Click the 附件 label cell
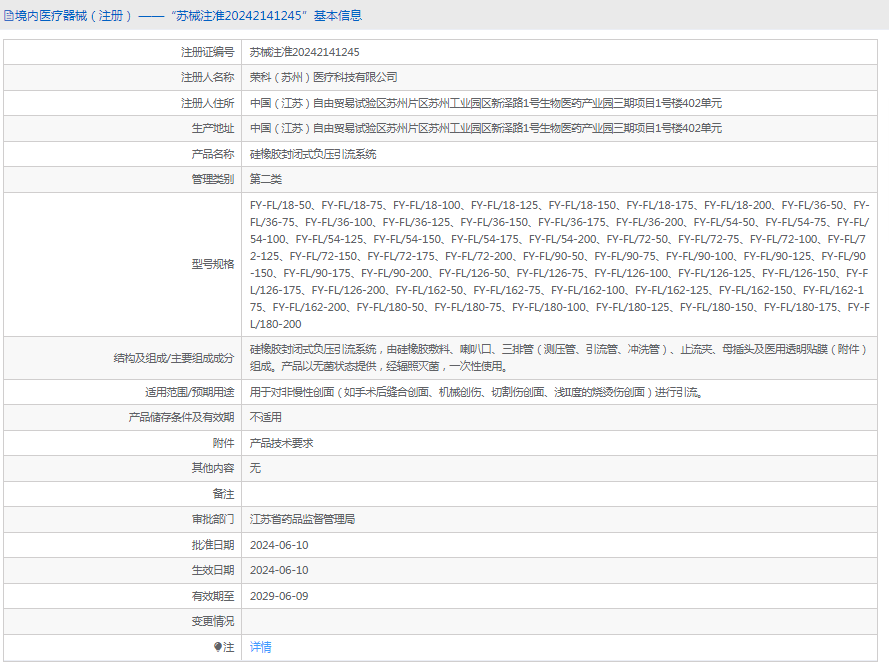Screen dimensions: 889x671 123,443
